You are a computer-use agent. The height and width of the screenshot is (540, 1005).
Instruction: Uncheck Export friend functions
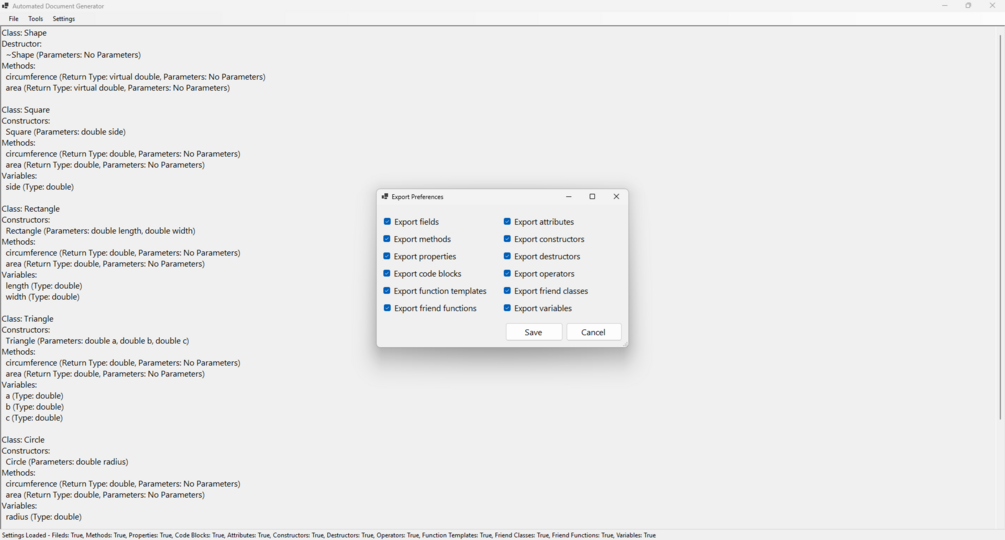tap(387, 308)
